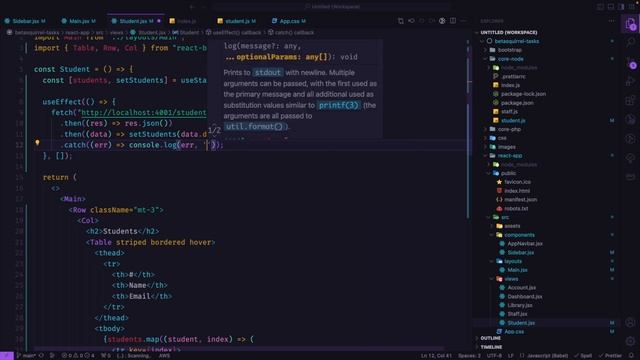
Task: Expand the TIMELINE section
Action: click(x=491, y=347)
